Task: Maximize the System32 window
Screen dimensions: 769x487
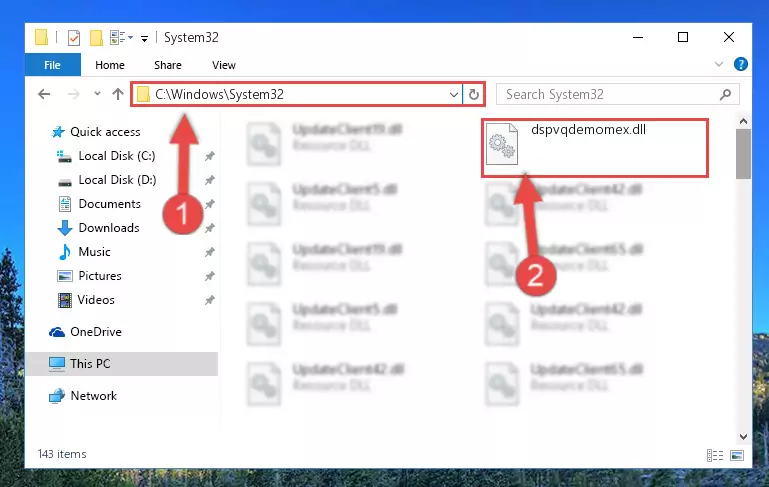Action: click(x=683, y=37)
